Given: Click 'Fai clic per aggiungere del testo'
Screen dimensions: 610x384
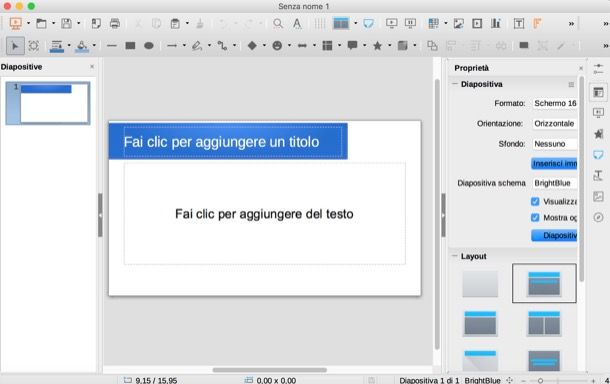Looking at the screenshot, I should click(264, 214).
